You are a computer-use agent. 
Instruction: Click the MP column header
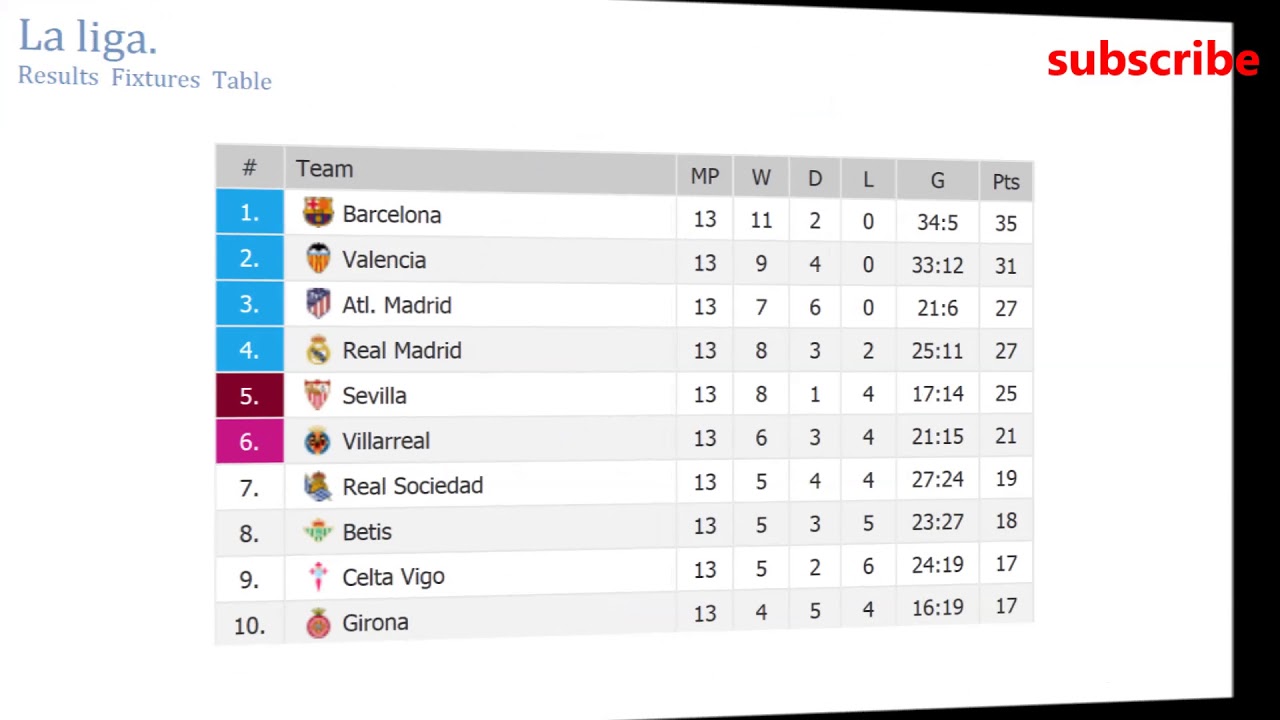[705, 177]
